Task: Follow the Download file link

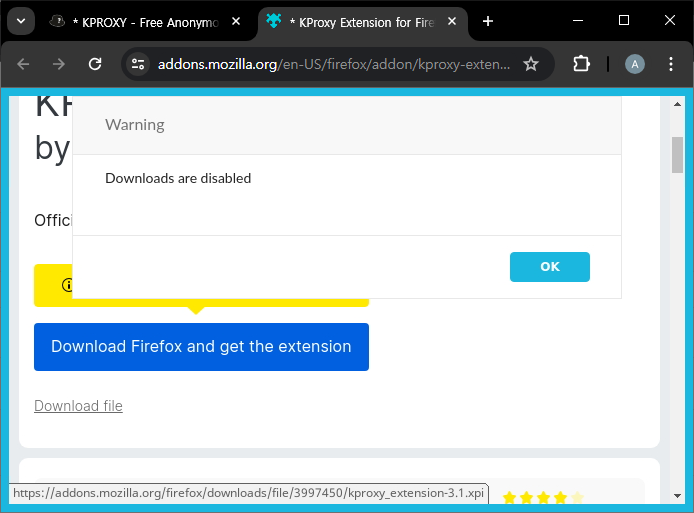Action: click(78, 406)
